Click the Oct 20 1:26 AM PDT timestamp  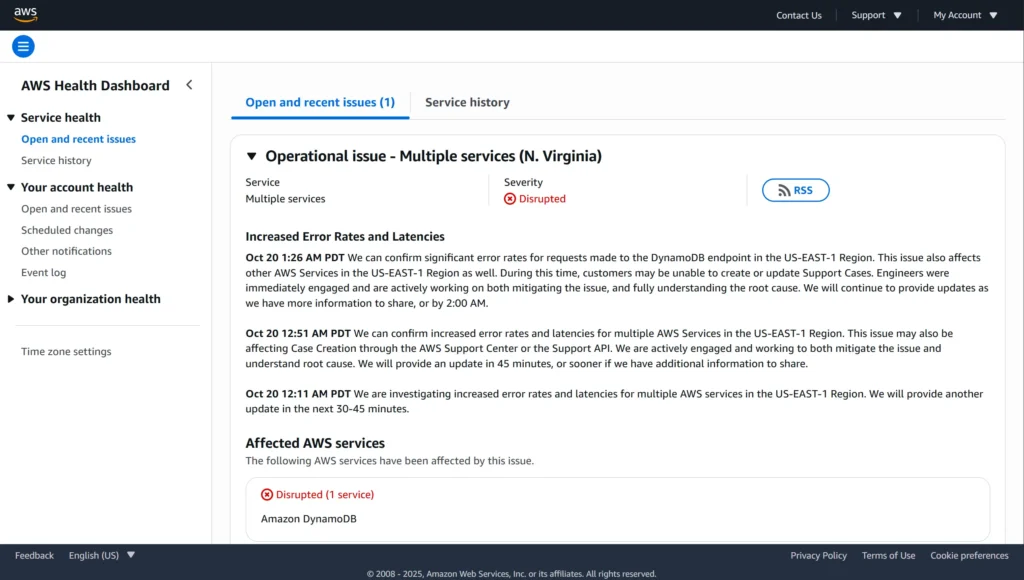295,257
